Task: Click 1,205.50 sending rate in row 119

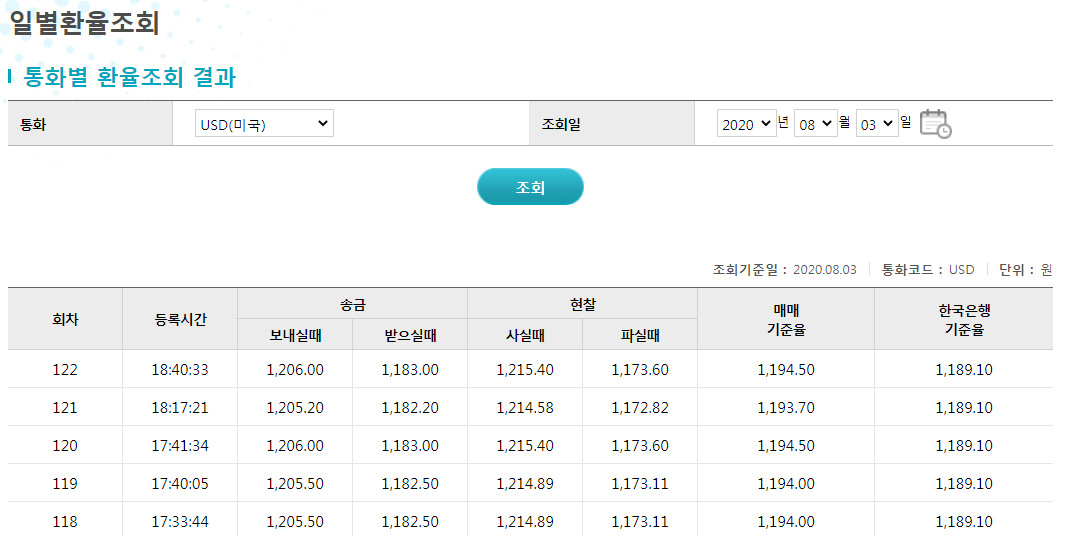Action: pyautogui.click(x=295, y=484)
